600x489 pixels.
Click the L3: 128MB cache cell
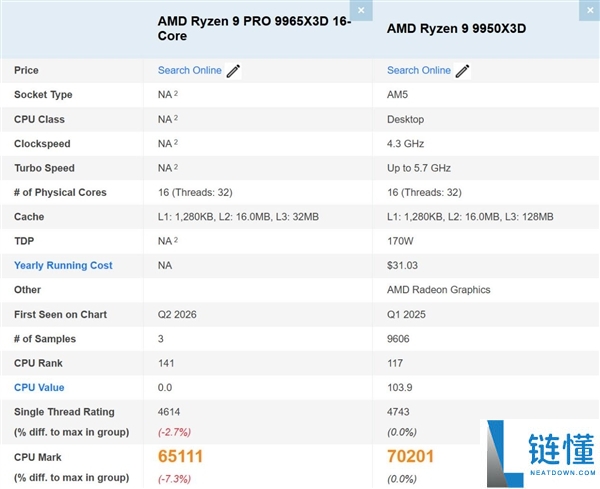tap(470, 217)
